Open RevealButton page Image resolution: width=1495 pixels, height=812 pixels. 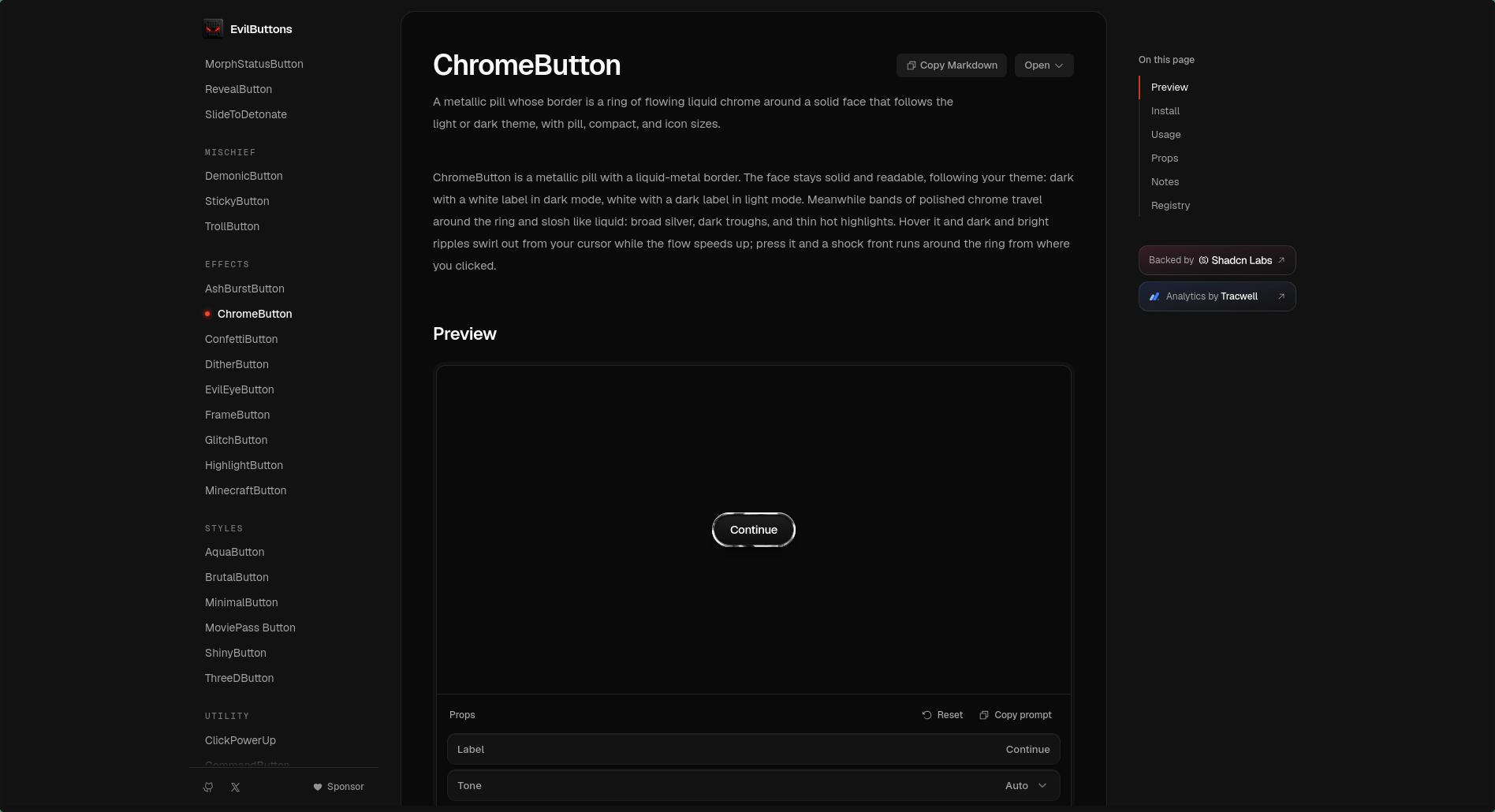pyautogui.click(x=238, y=89)
